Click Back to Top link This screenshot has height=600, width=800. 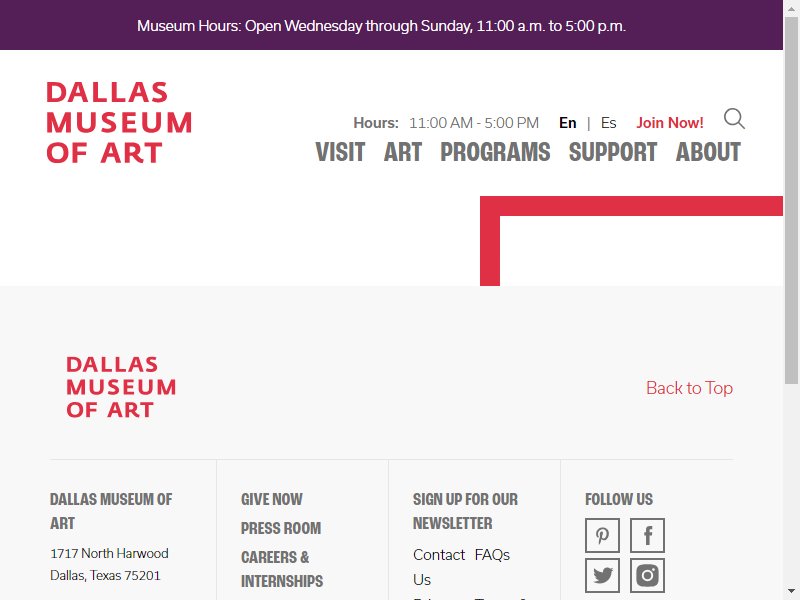click(689, 388)
